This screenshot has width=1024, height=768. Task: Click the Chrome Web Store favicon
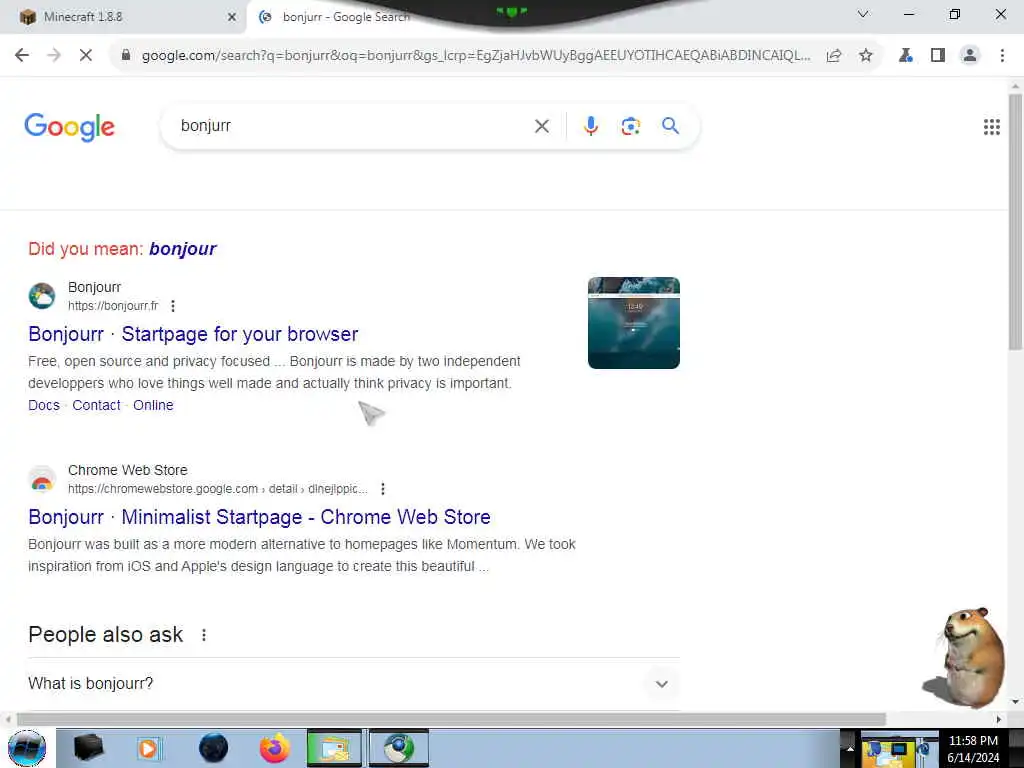tap(42, 479)
